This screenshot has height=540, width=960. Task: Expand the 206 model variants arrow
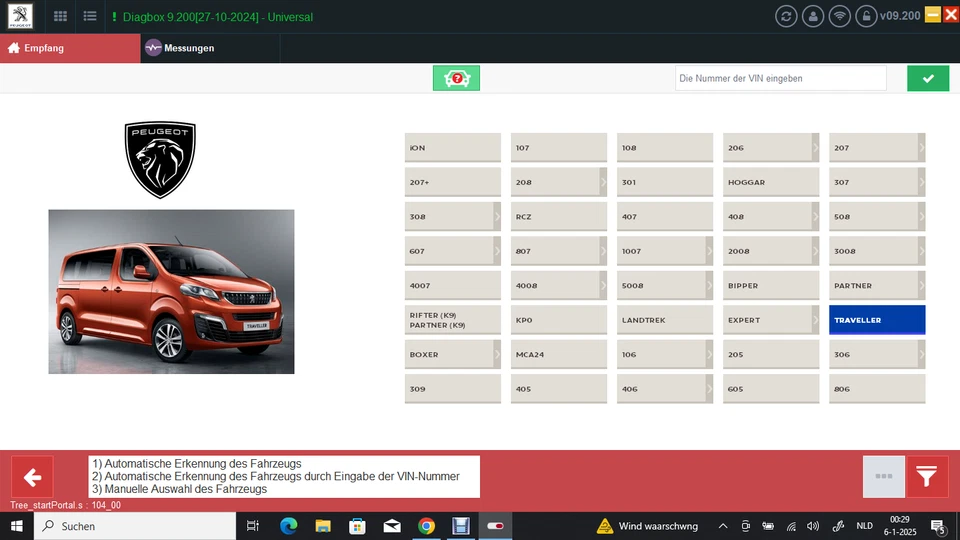[x=816, y=148]
